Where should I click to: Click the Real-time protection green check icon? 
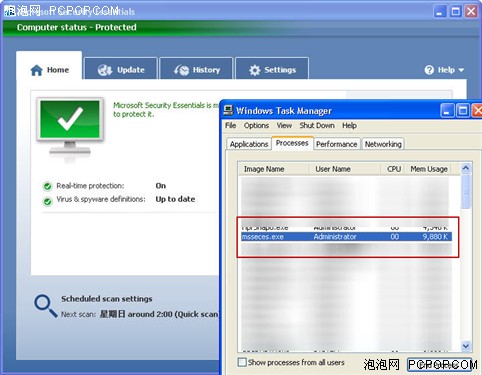48,186
